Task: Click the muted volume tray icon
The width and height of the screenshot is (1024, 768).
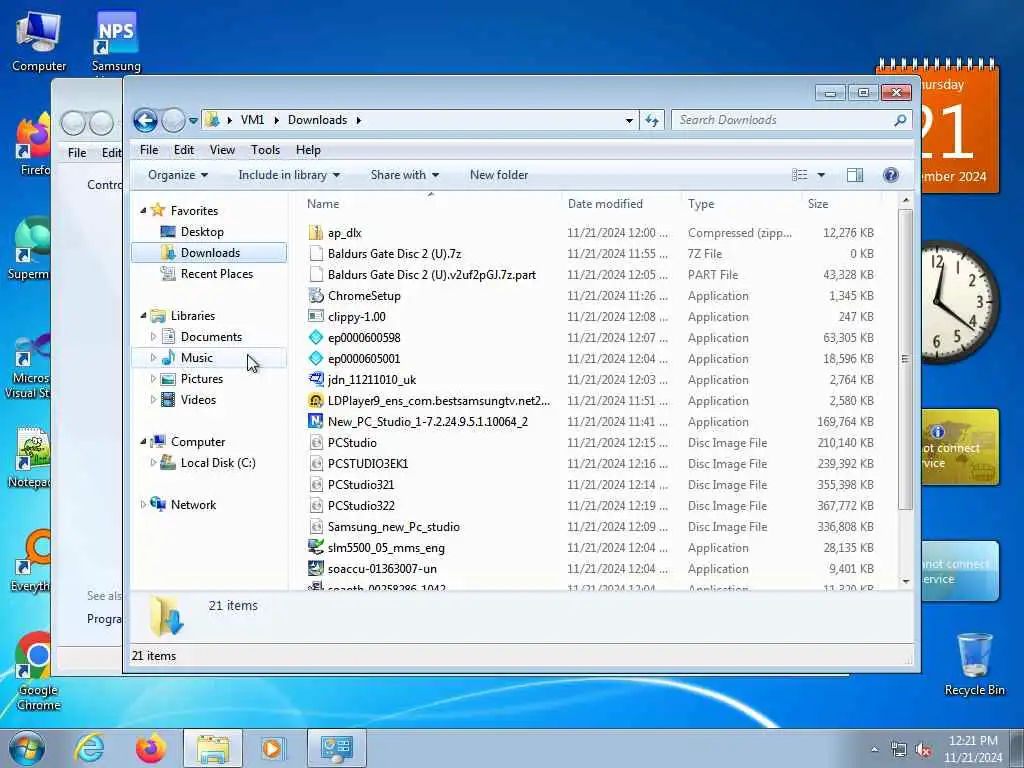Action: tap(924, 750)
